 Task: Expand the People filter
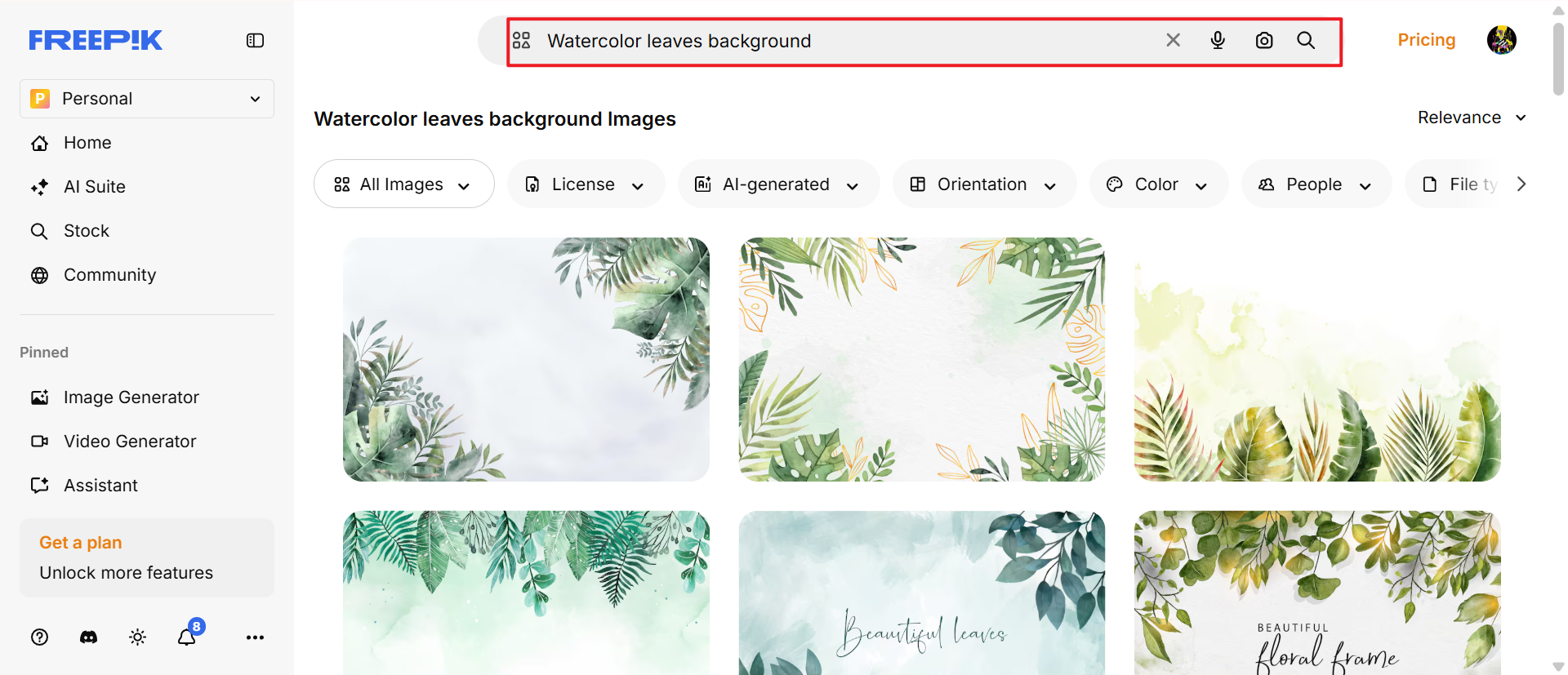click(x=1316, y=184)
